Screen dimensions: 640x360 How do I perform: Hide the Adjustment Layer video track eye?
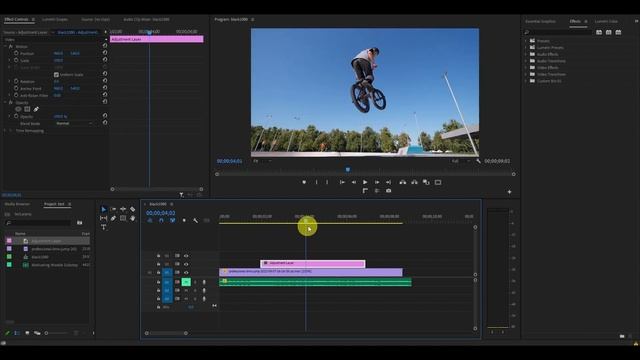tap(186, 264)
